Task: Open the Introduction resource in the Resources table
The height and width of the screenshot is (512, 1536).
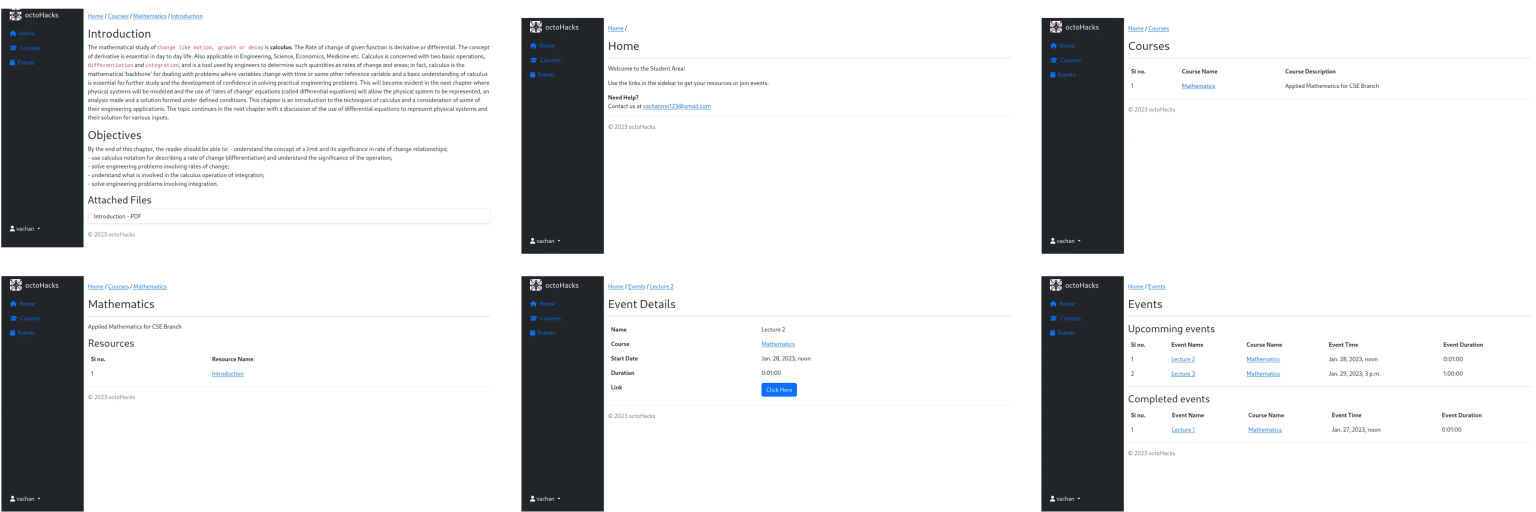Action: click(x=227, y=374)
